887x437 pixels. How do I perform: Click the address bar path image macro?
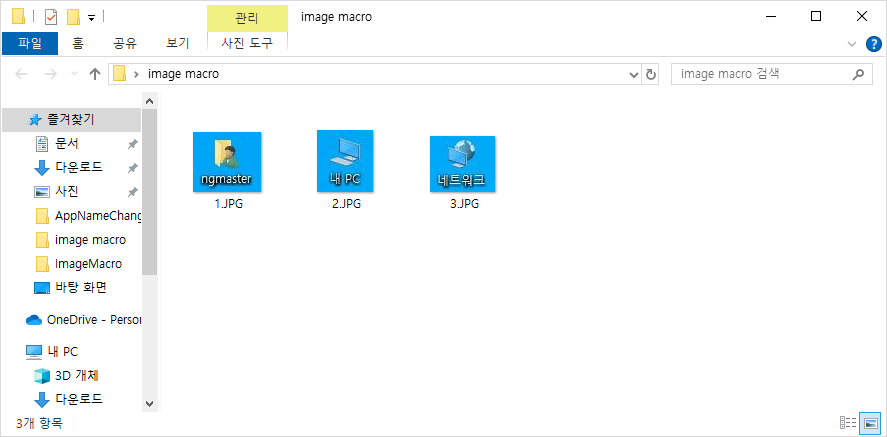(x=183, y=73)
